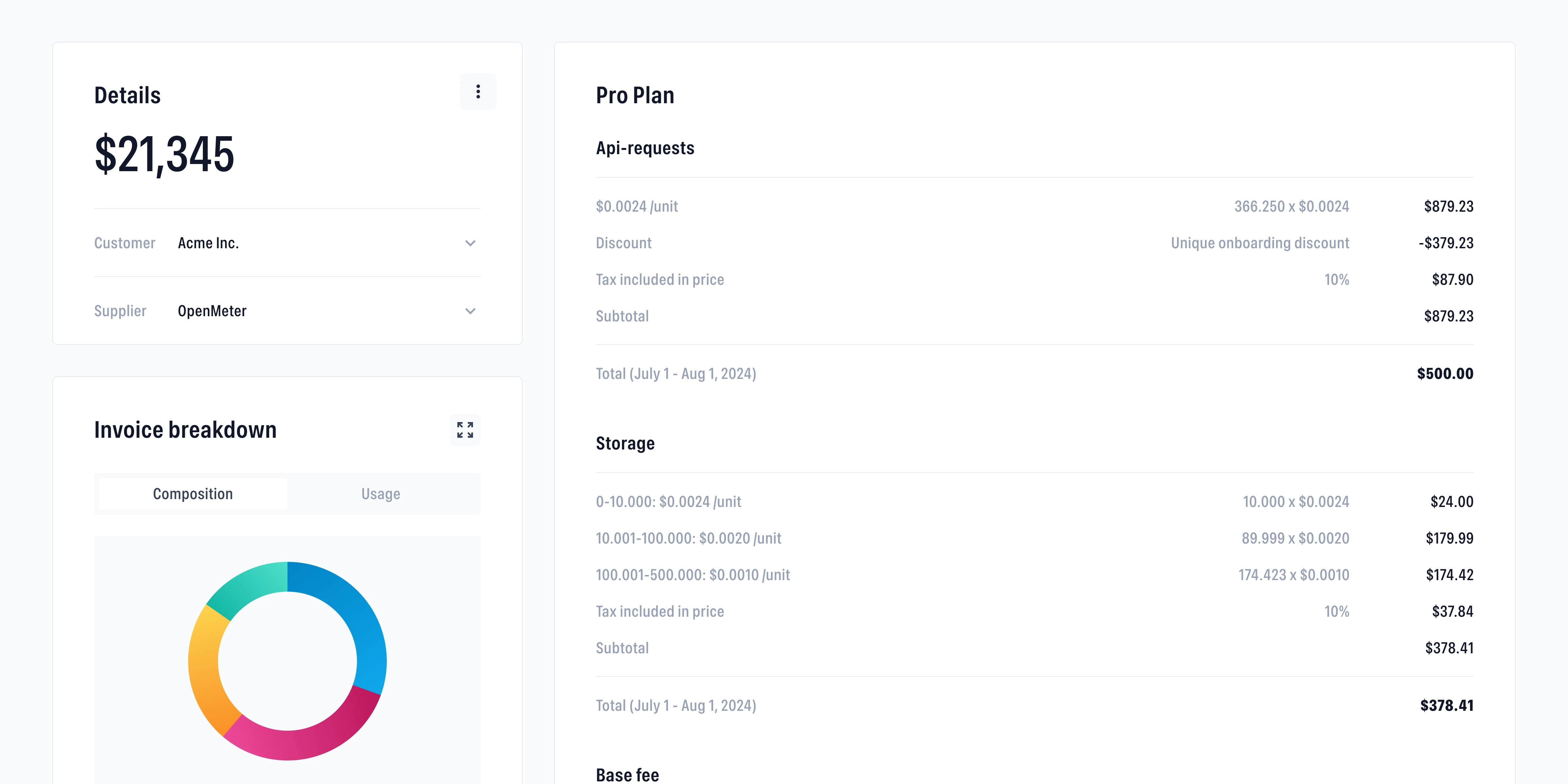1568x784 pixels.
Task: Open the Details three-dot options menu
Action: [478, 91]
